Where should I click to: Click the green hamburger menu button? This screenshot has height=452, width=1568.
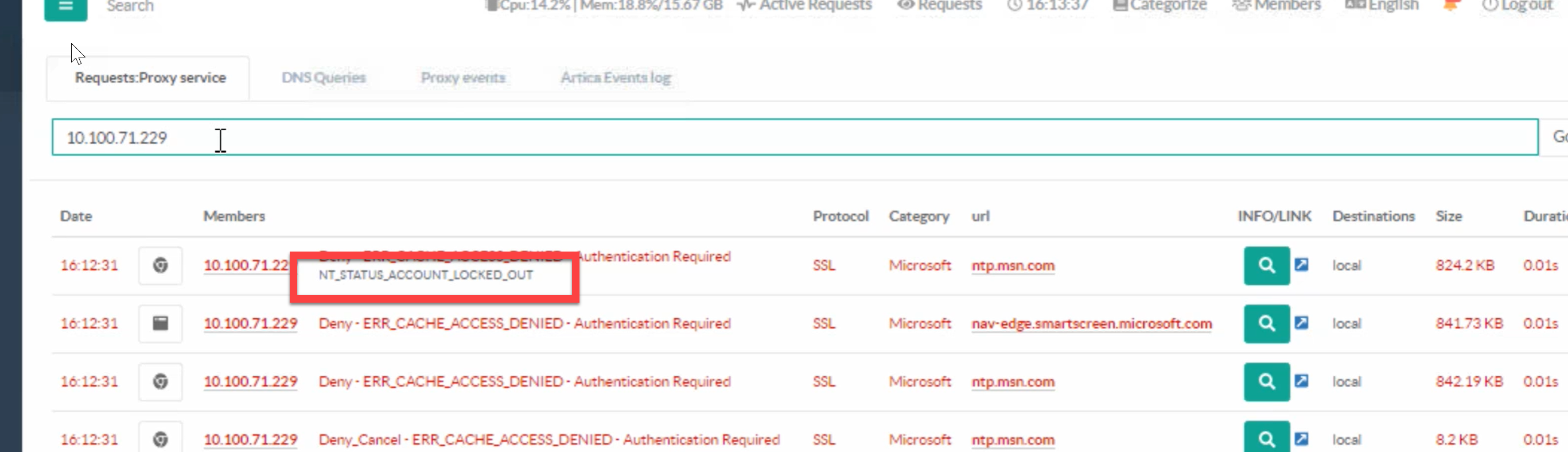66,8
